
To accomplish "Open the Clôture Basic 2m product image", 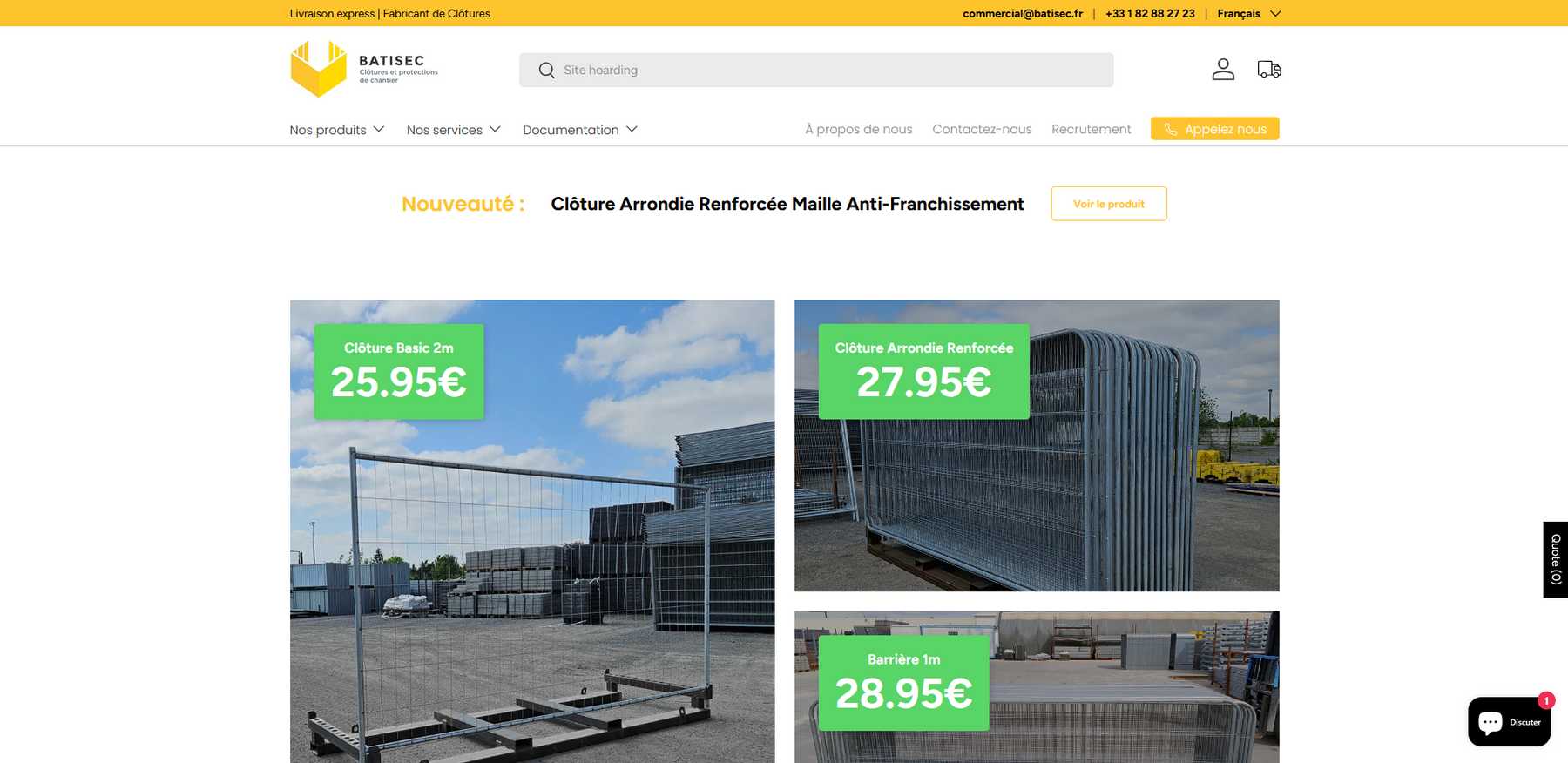I will click(x=531, y=566).
